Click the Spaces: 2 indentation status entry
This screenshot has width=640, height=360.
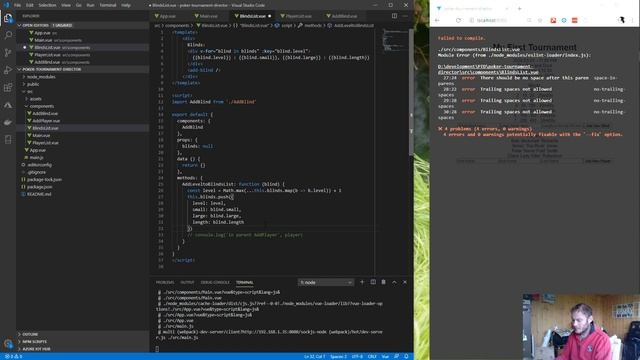(x=338, y=357)
